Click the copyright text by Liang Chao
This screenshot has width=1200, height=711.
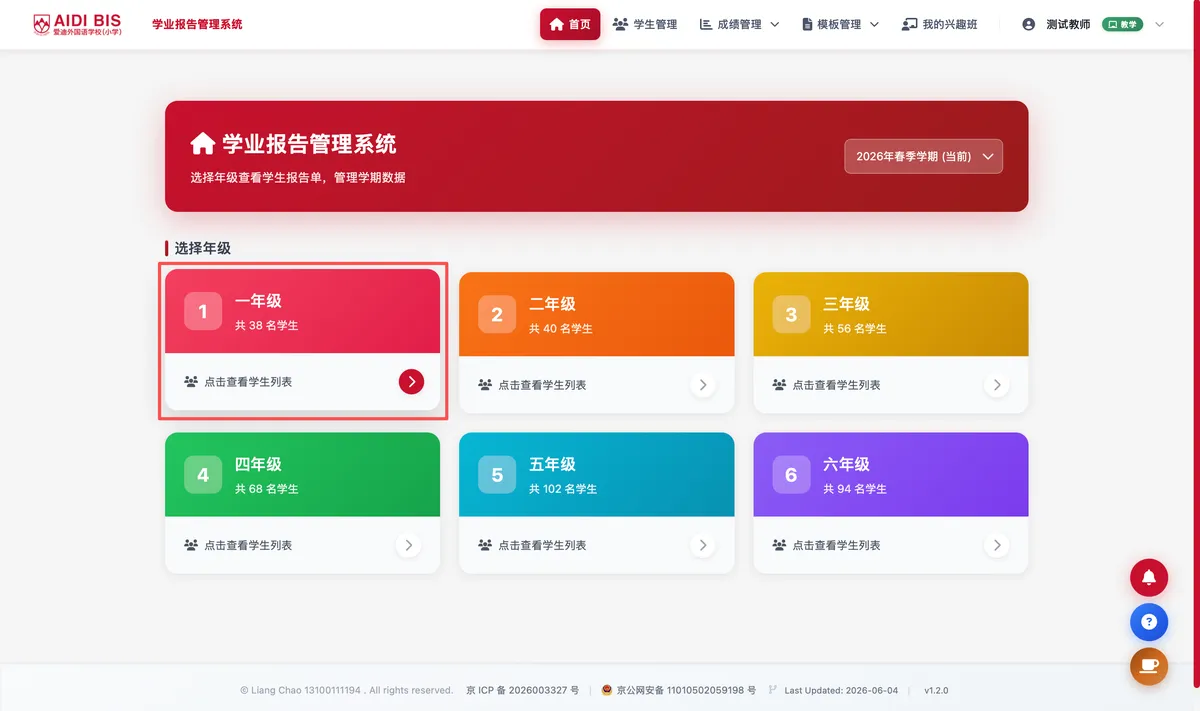[x=347, y=690]
